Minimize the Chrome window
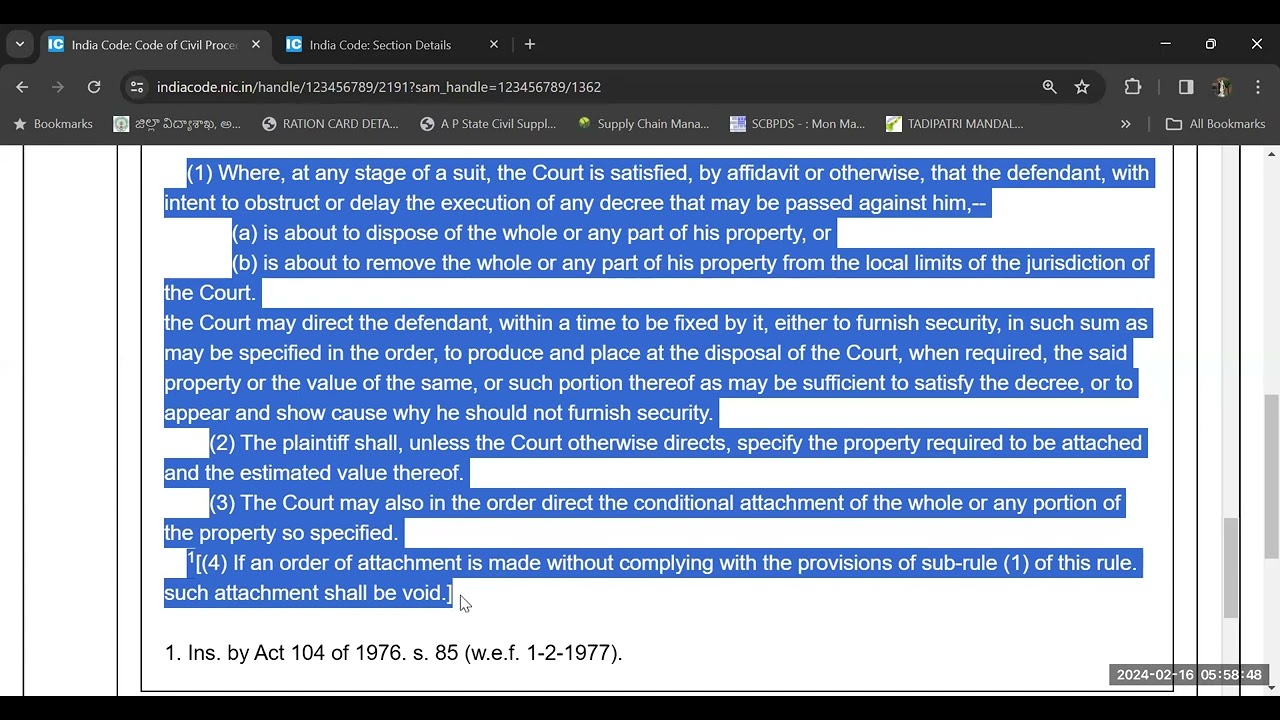Screen dimensions: 1280x720 coord(1165,44)
